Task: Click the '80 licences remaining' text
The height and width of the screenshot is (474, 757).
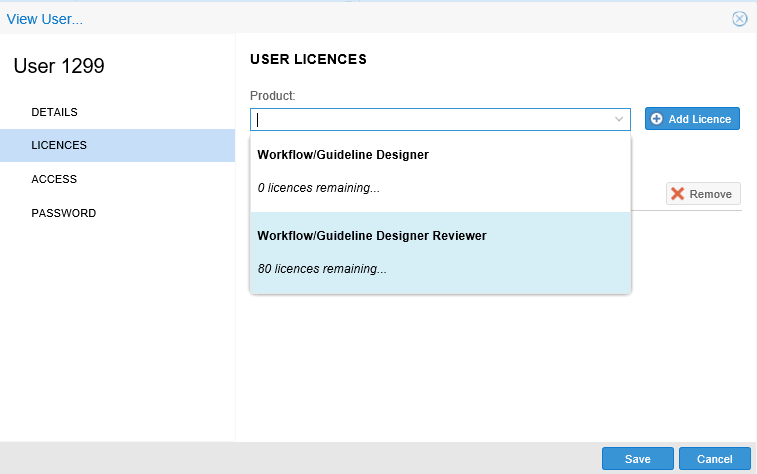Action: [322, 268]
